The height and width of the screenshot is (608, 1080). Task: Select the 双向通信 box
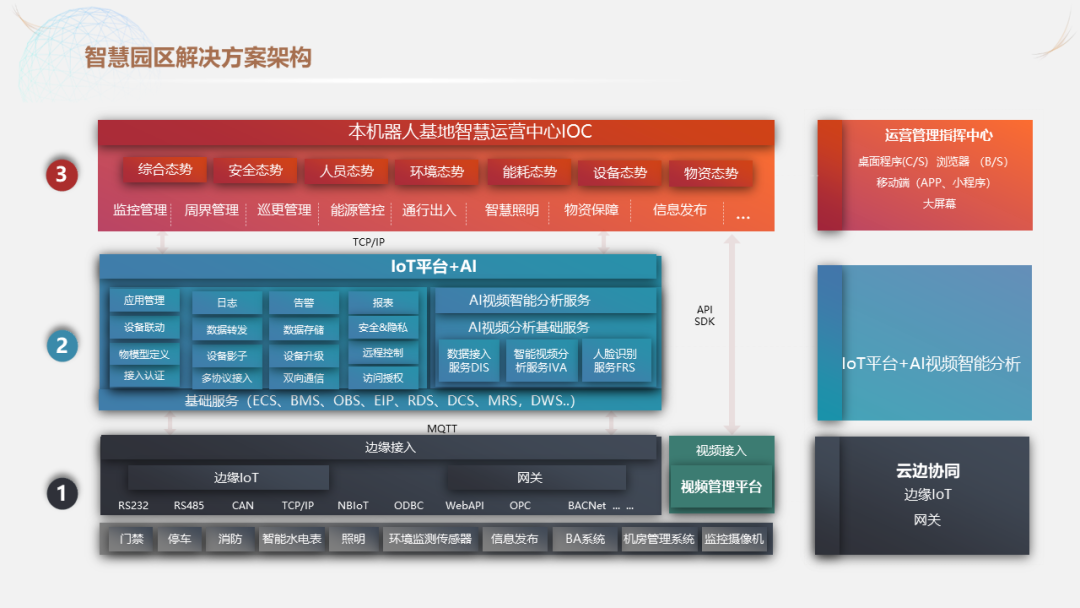(304, 378)
